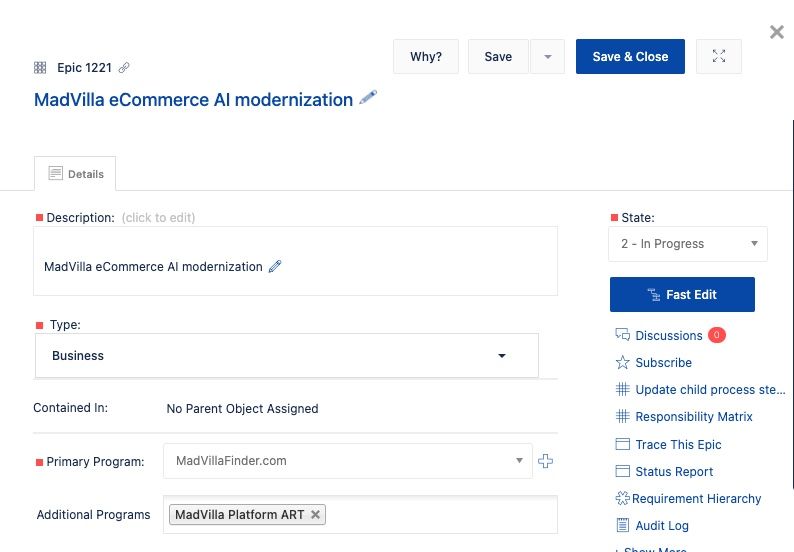Click the red Discussions count badge
This screenshot has width=794, height=552.
(717, 335)
